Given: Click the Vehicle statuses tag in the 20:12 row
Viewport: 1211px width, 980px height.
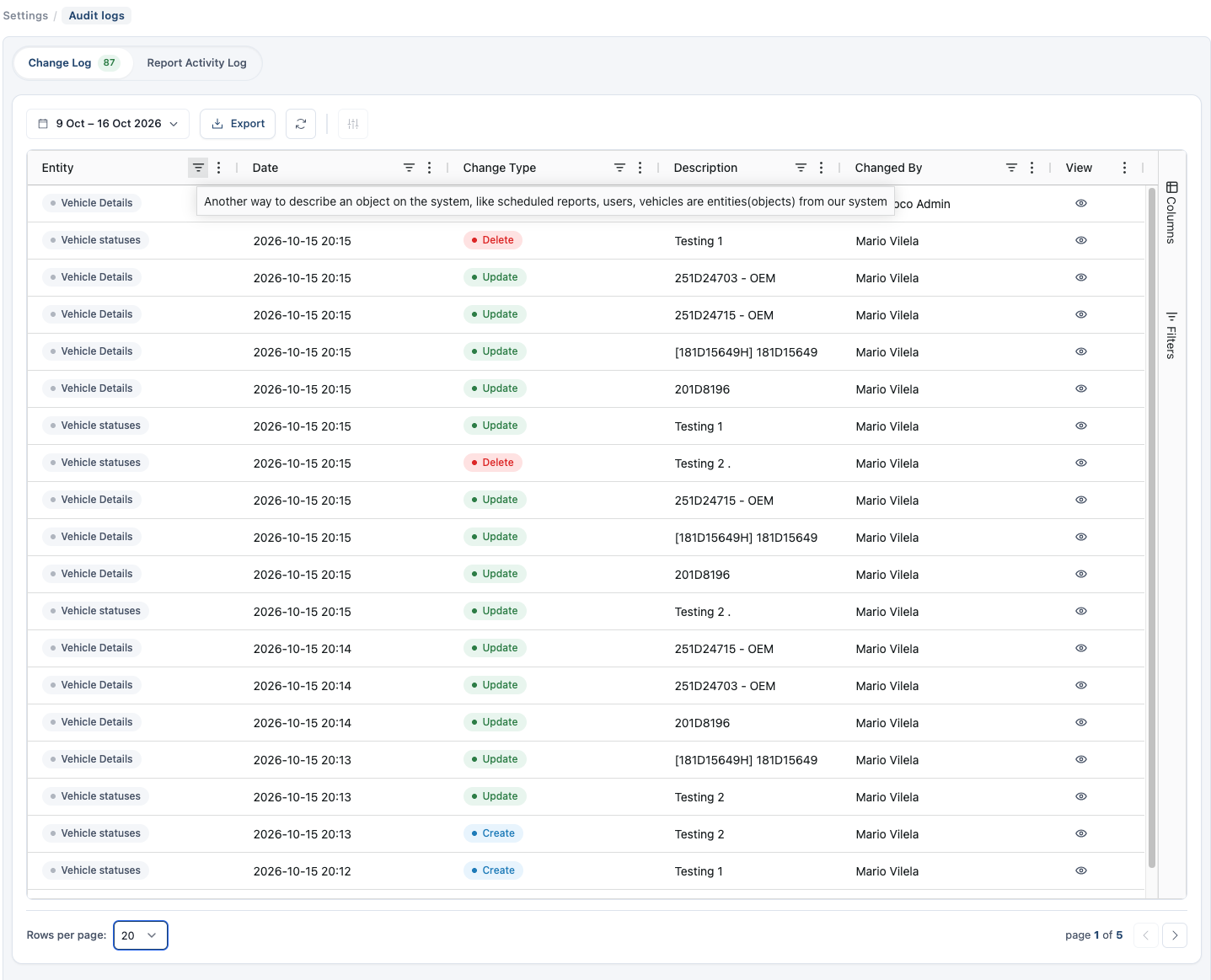Looking at the screenshot, I should point(95,870).
